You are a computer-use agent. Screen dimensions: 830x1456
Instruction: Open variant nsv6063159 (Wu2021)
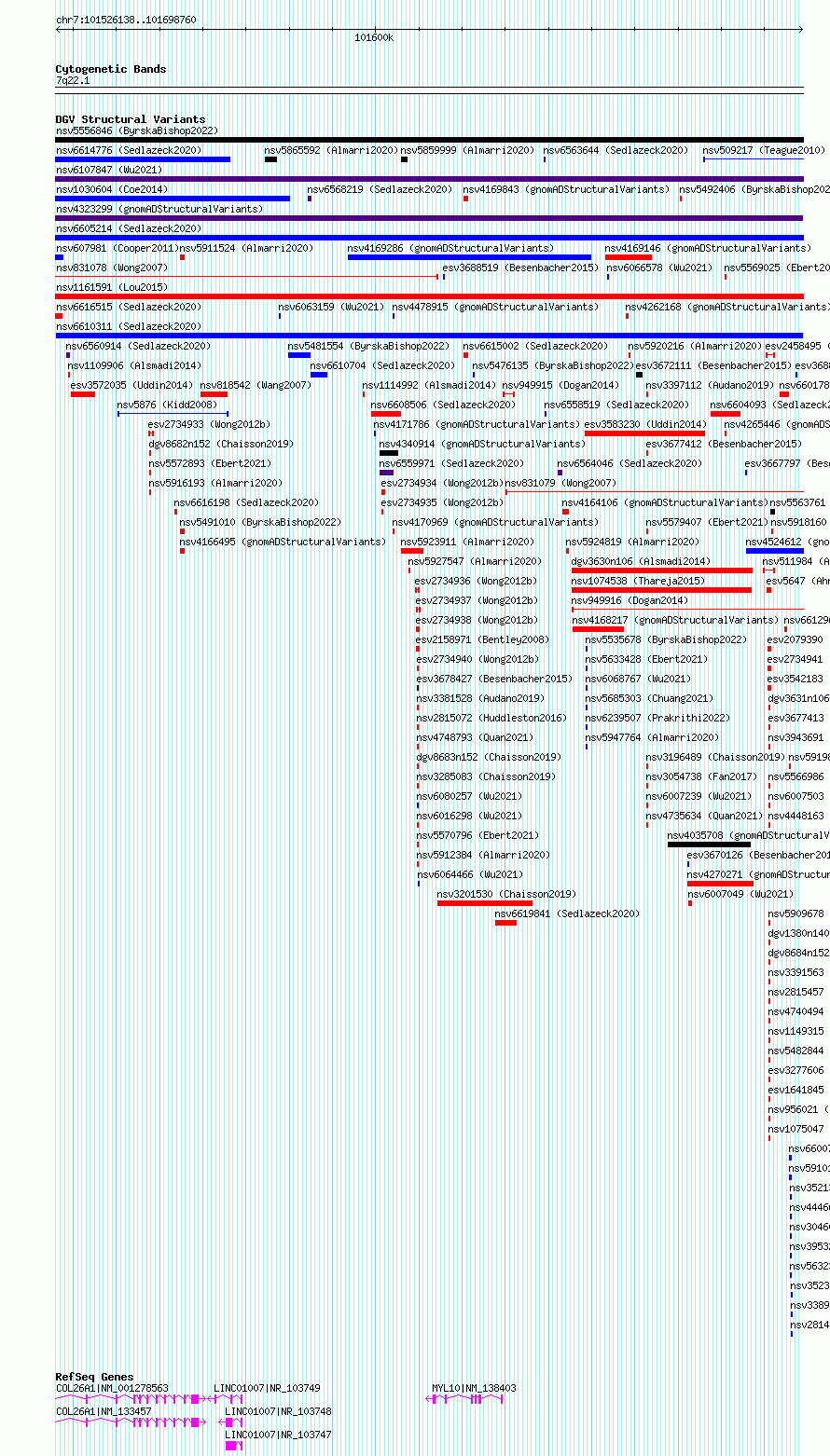click(x=331, y=307)
